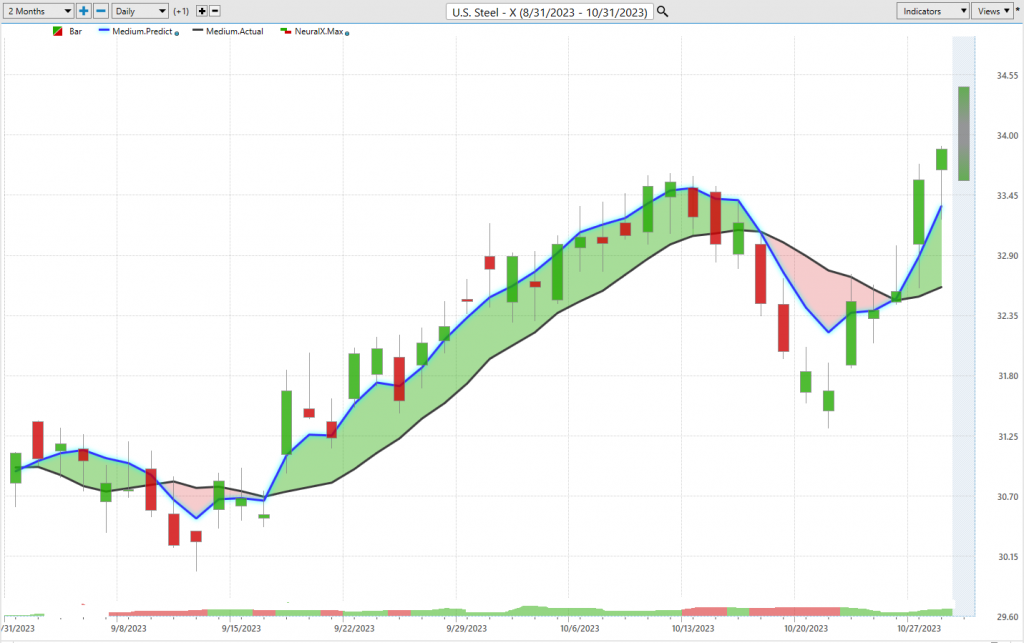This screenshot has height=643, width=1024.
Task: Click the U.S. Steel symbol field
Action: 549,12
